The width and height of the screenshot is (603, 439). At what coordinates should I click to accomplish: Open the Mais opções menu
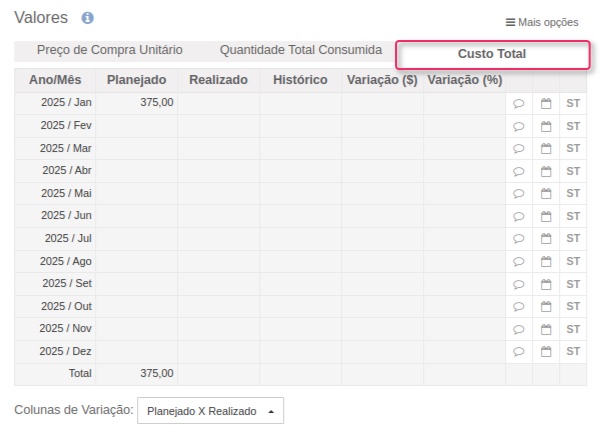541,22
